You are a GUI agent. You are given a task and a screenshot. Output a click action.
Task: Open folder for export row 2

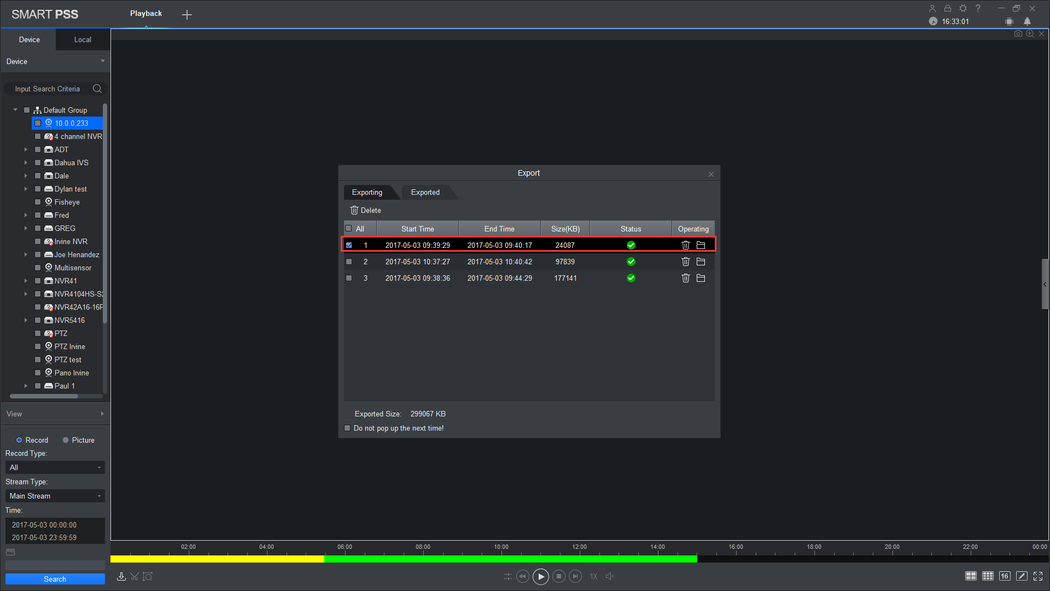click(700, 262)
